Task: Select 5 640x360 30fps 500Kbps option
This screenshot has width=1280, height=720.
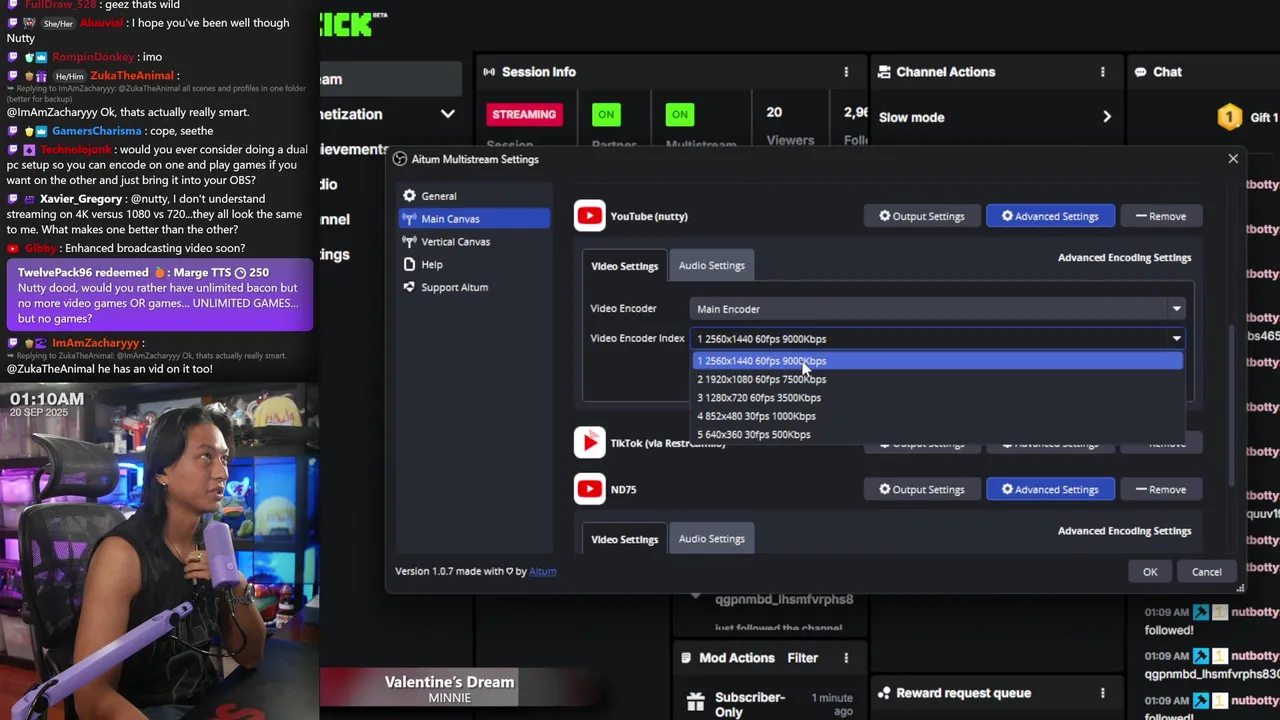Action: pyautogui.click(x=937, y=435)
